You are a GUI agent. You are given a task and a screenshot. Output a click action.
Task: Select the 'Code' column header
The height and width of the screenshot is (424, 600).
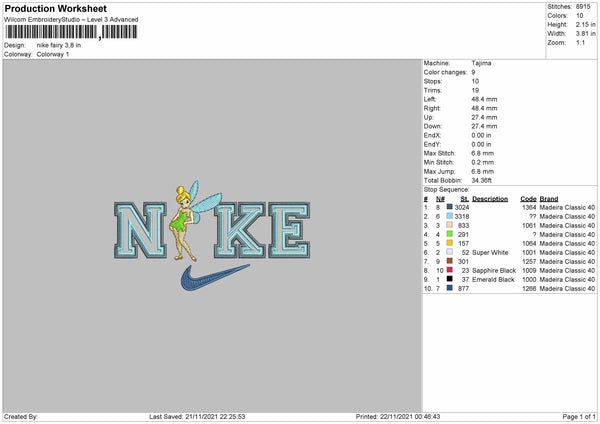(528, 199)
